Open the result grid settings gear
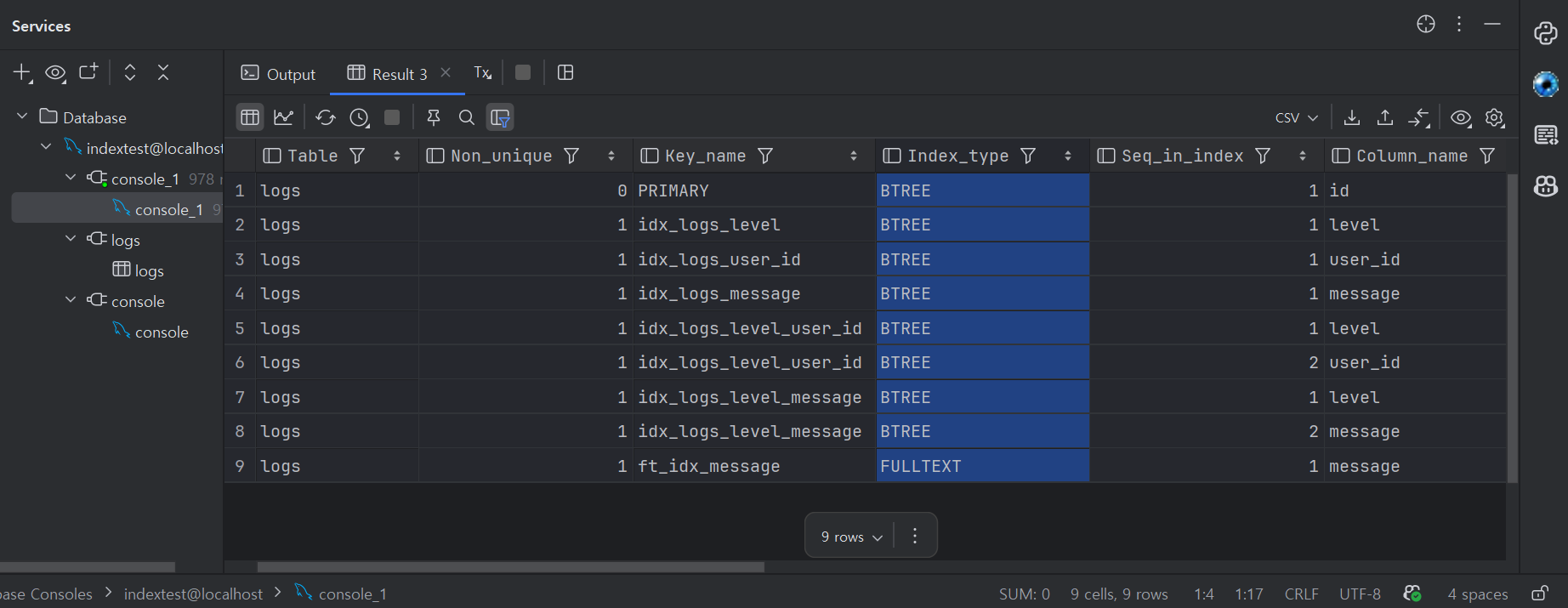Screen dimensions: 1568x608 click(x=1495, y=117)
